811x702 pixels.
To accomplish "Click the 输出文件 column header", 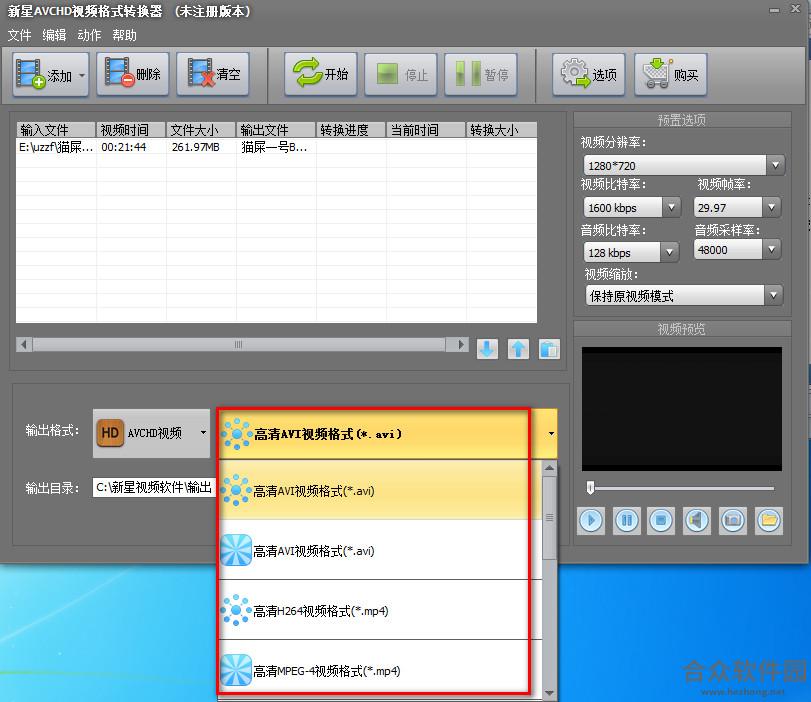I will [276, 130].
